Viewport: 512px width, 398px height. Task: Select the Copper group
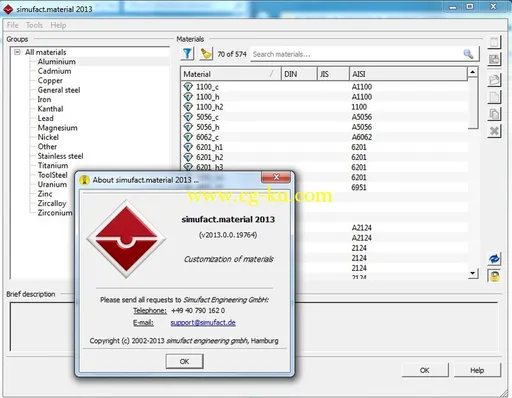tap(50, 80)
